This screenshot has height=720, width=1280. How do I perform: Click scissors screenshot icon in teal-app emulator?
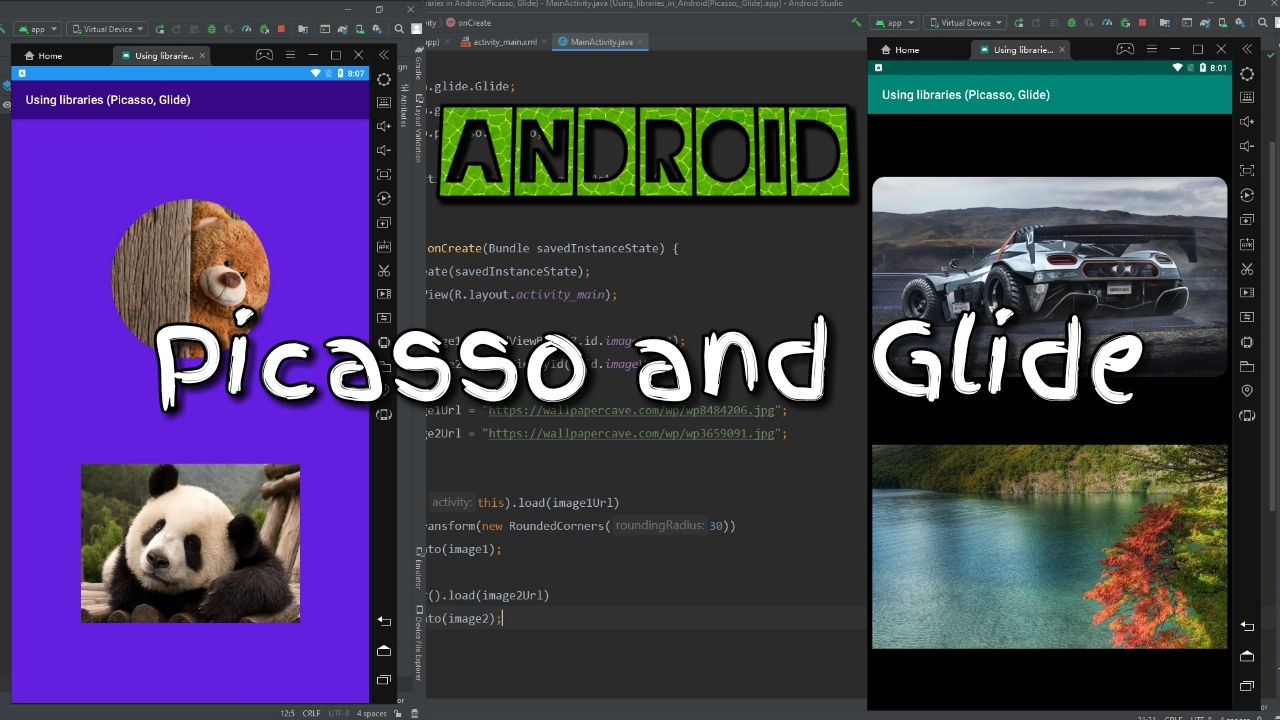click(x=1247, y=269)
